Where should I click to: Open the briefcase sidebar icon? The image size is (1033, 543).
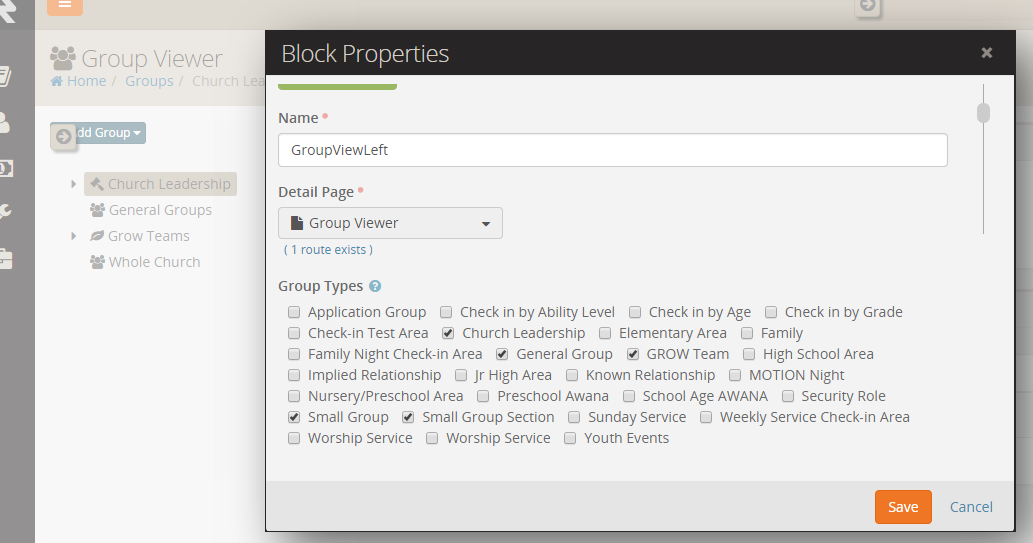(x=5, y=260)
